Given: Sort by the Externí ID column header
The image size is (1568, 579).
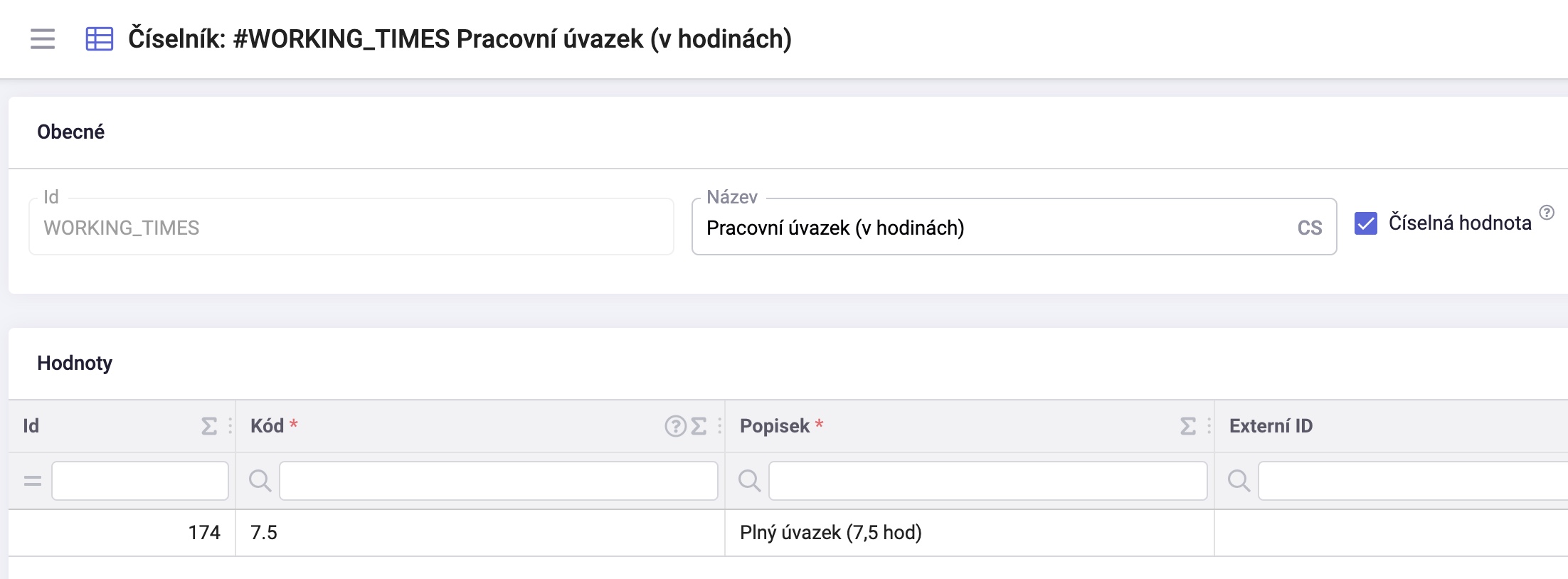Looking at the screenshot, I should tap(1271, 426).
